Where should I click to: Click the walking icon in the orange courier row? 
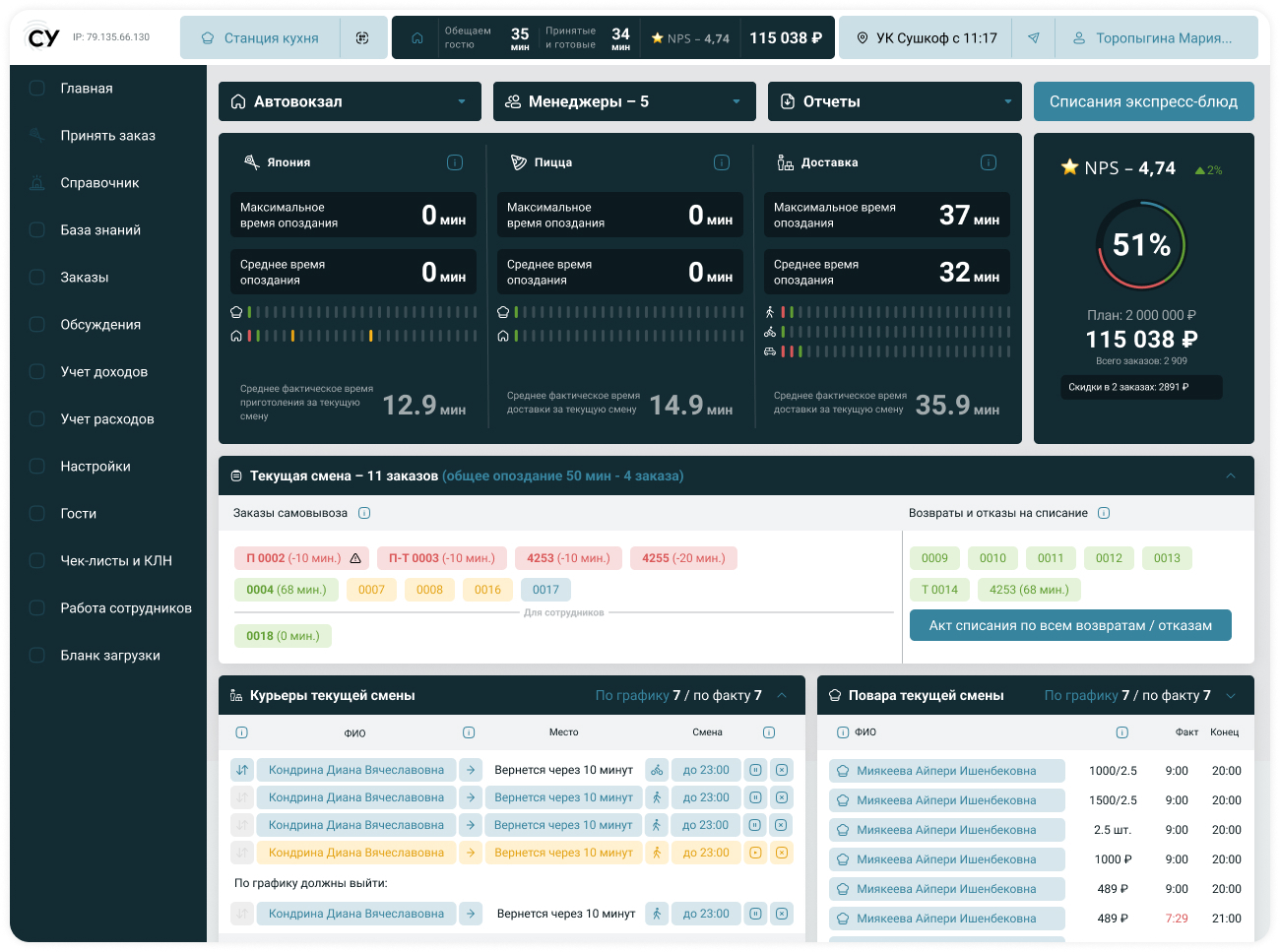[x=657, y=853]
